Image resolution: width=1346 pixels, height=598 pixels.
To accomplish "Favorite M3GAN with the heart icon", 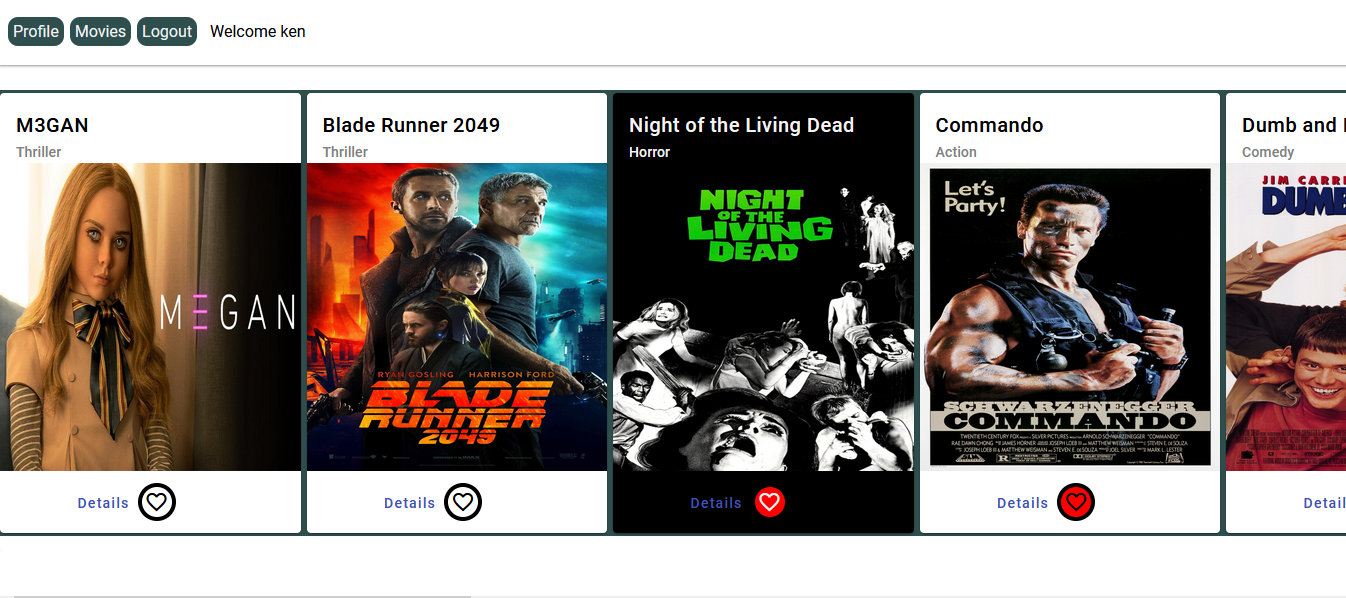I will [157, 502].
